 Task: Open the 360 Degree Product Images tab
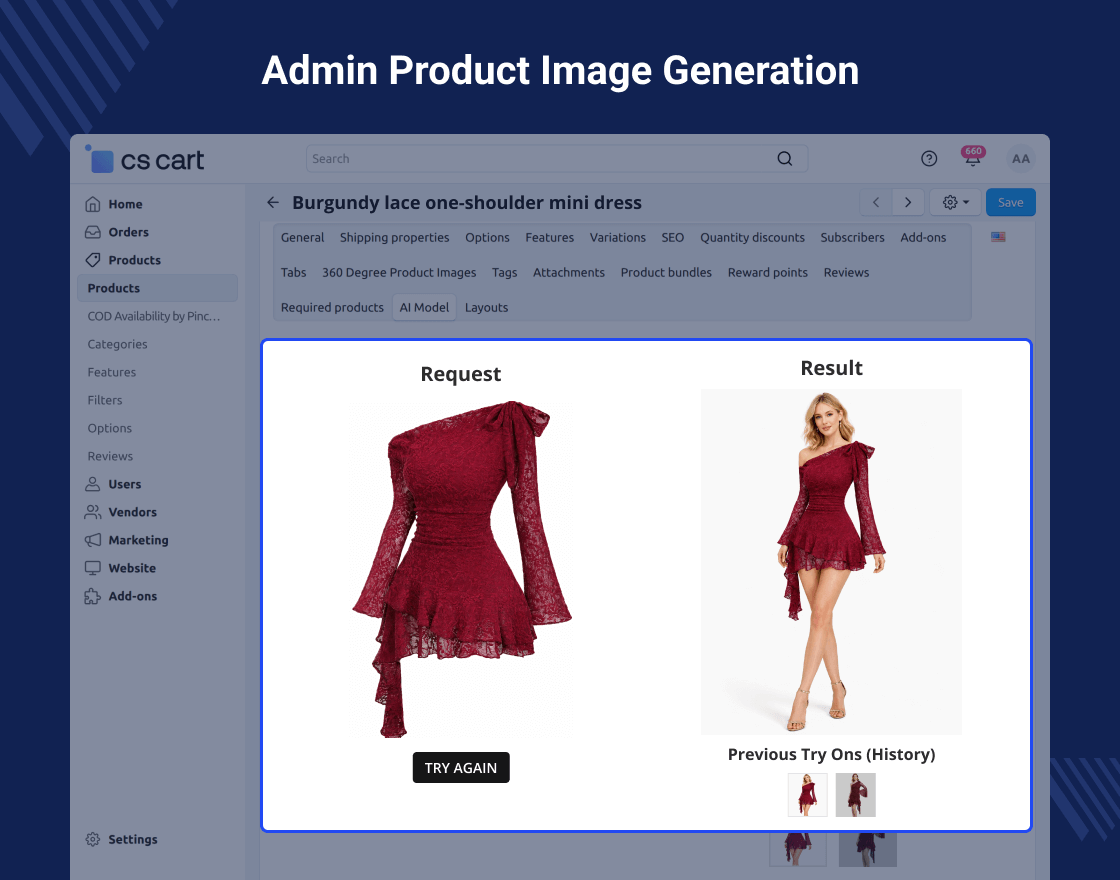click(399, 273)
